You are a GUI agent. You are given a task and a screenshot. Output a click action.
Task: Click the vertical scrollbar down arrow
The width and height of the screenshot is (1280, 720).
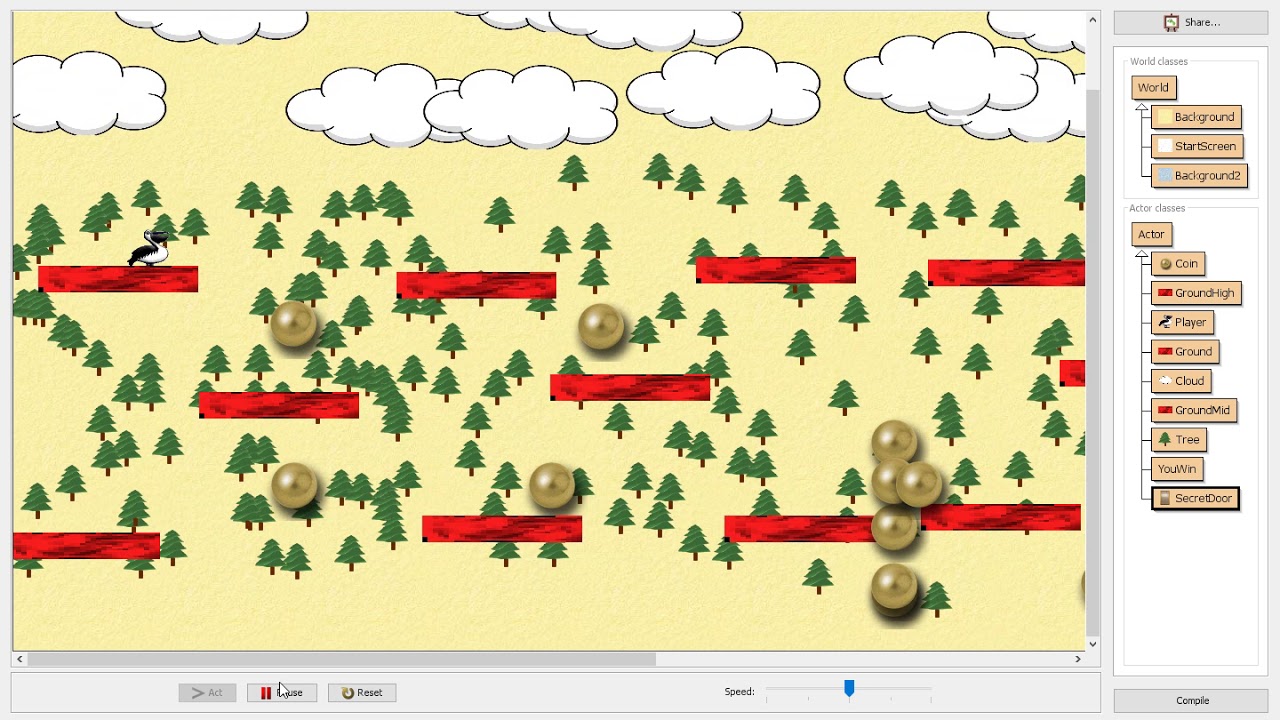pos(1093,644)
